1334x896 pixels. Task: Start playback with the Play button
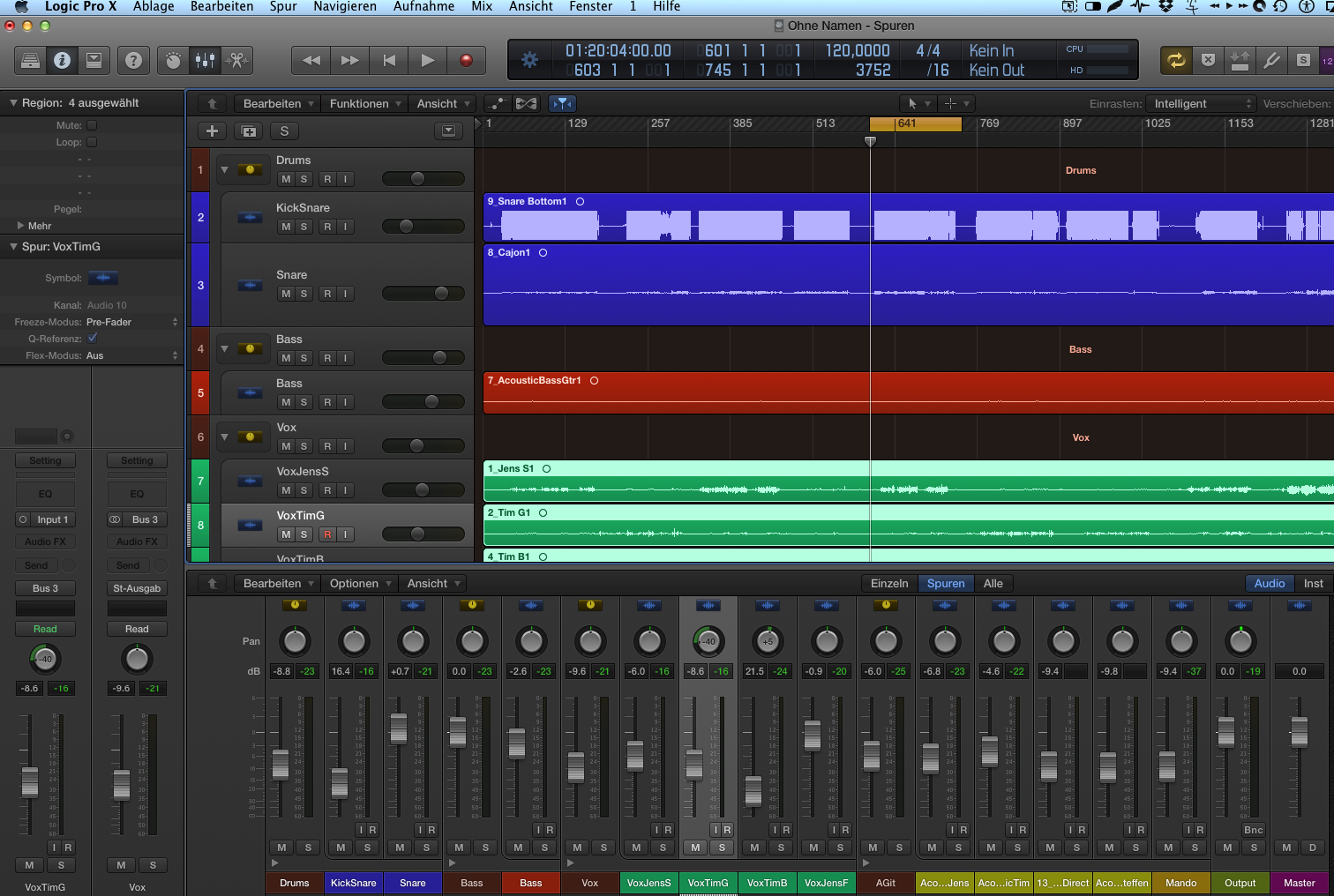(428, 60)
